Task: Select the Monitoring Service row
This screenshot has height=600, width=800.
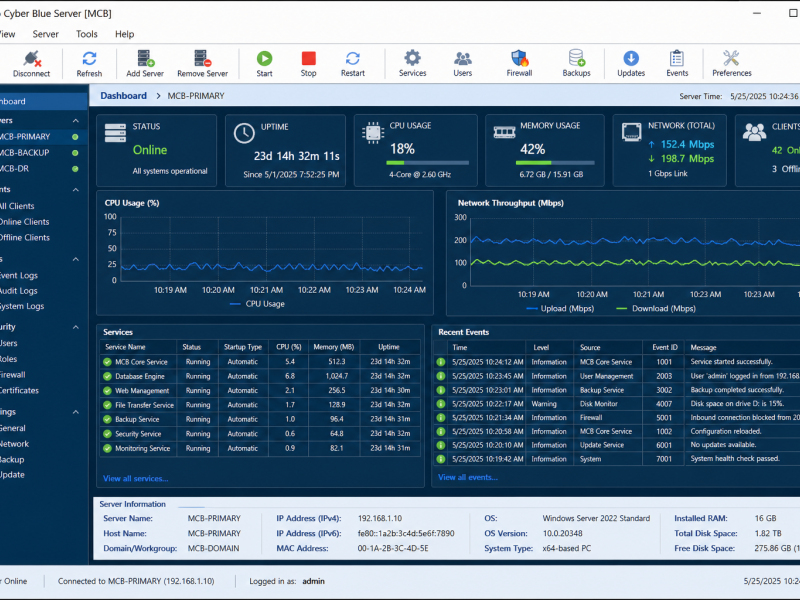Action: [x=261, y=448]
